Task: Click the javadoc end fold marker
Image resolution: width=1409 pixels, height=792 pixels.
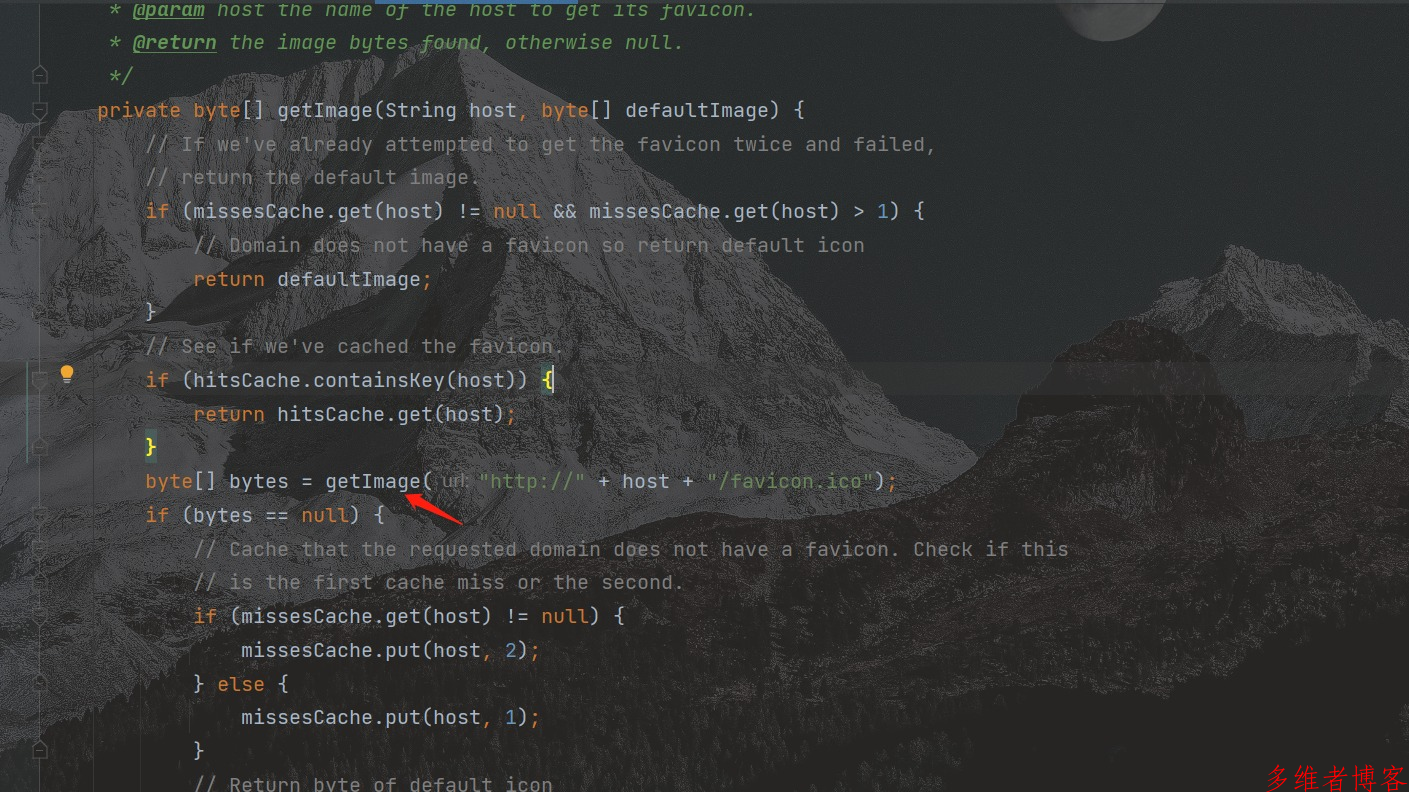Action: coord(40,76)
